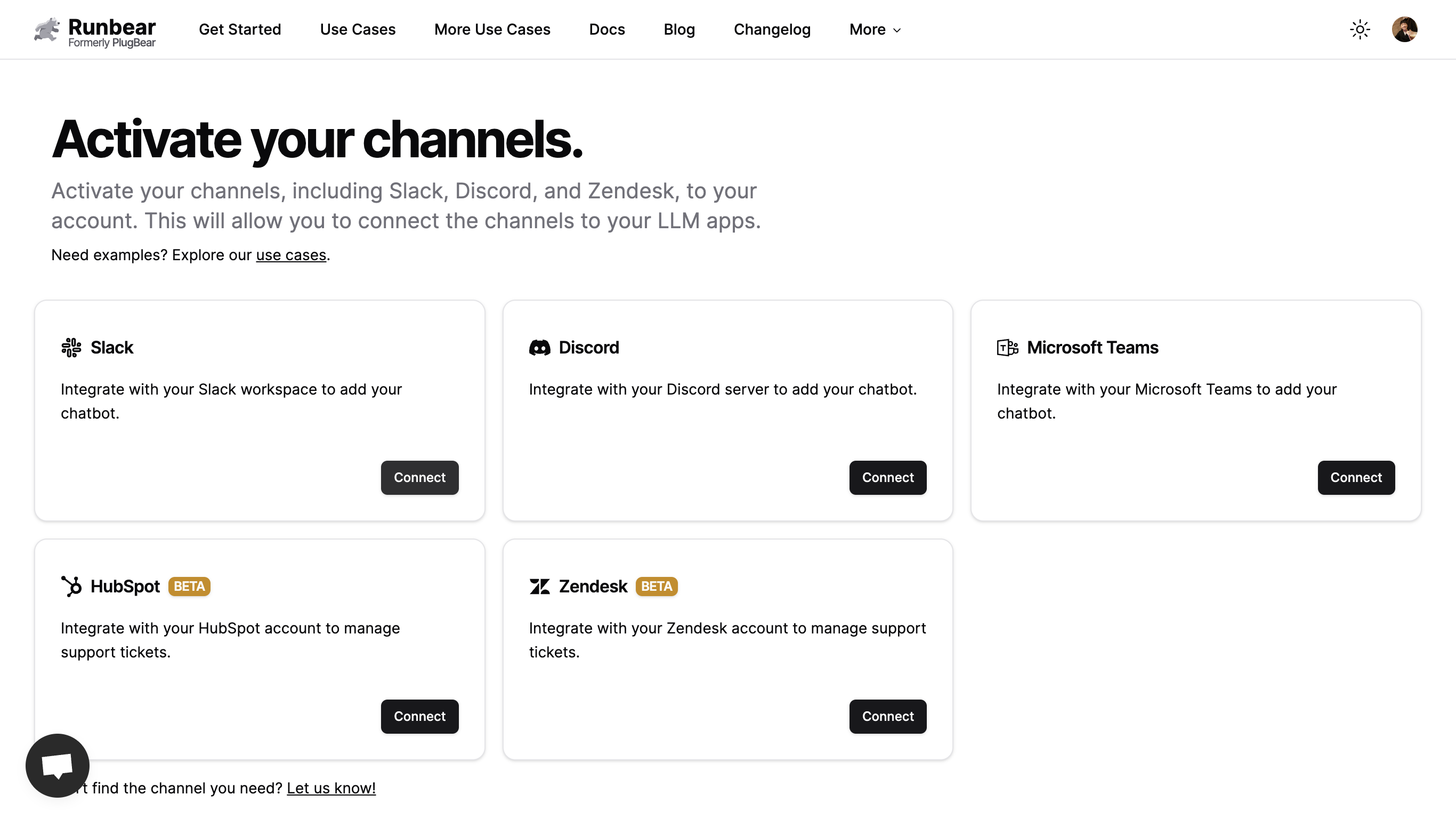
Task: Connect the Zendesk account
Action: click(x=887, y=717)
